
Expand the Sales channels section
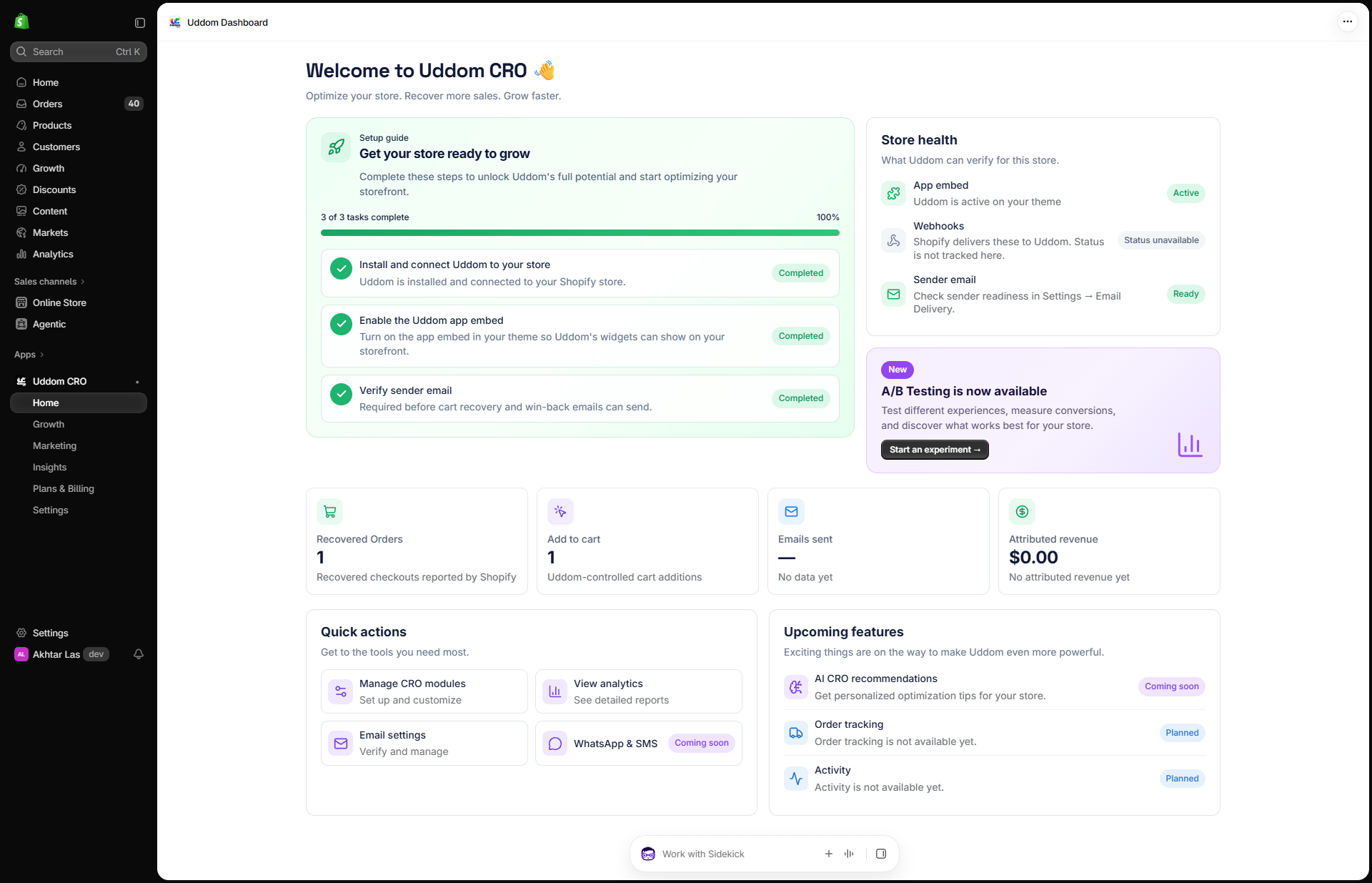[49, 282]
